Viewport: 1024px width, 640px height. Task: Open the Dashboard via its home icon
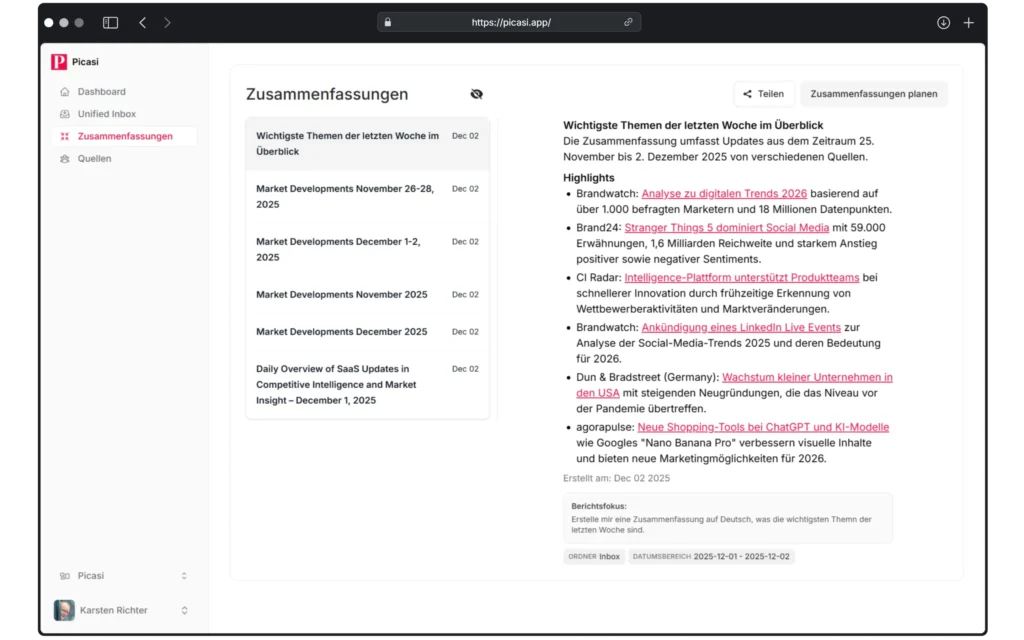[62, 91]
